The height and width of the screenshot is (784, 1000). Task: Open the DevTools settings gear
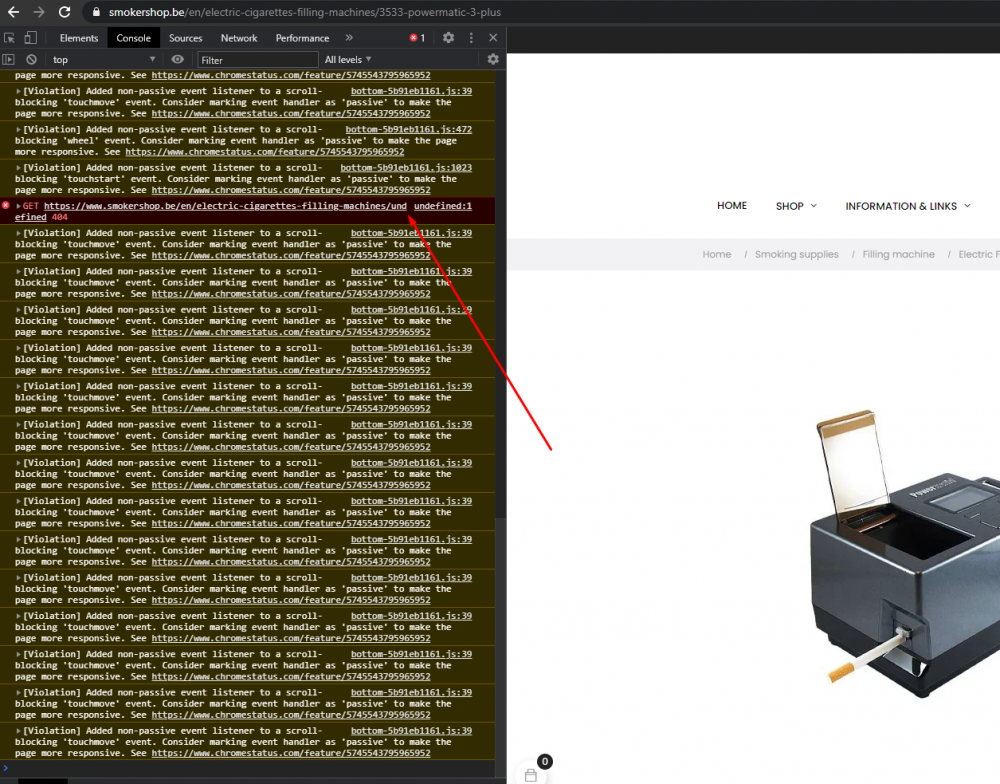(x=448, y=37)
